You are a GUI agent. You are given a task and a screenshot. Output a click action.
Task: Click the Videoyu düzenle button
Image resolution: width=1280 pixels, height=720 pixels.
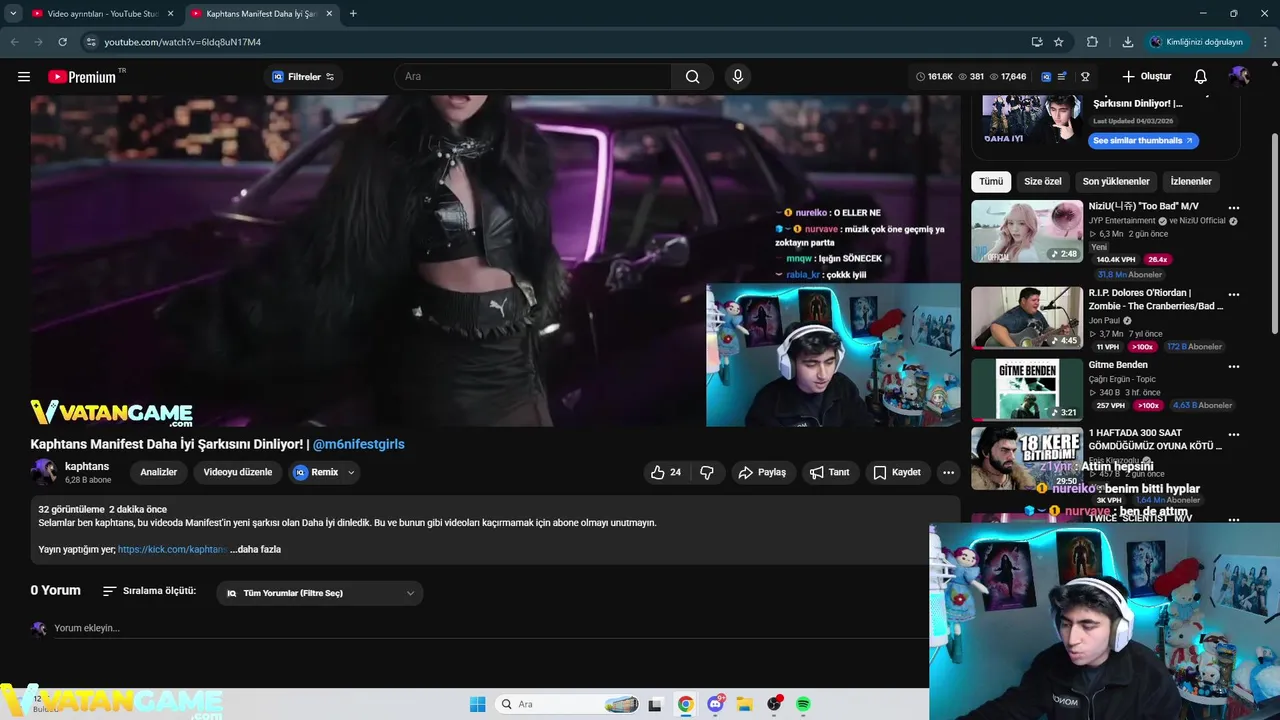pyautogui.click(x=238, y=472)
